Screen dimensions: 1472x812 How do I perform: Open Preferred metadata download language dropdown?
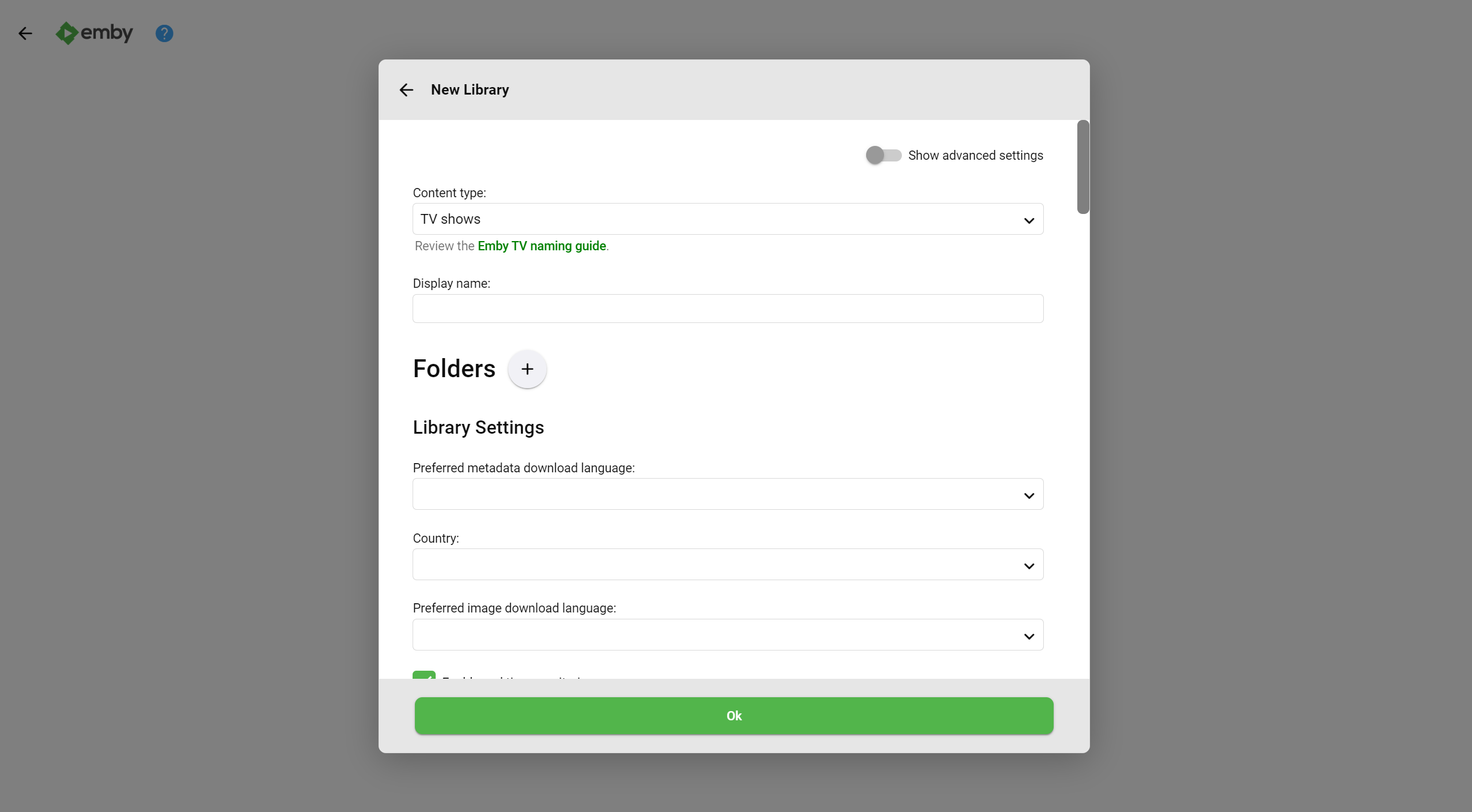pos(728,494)
